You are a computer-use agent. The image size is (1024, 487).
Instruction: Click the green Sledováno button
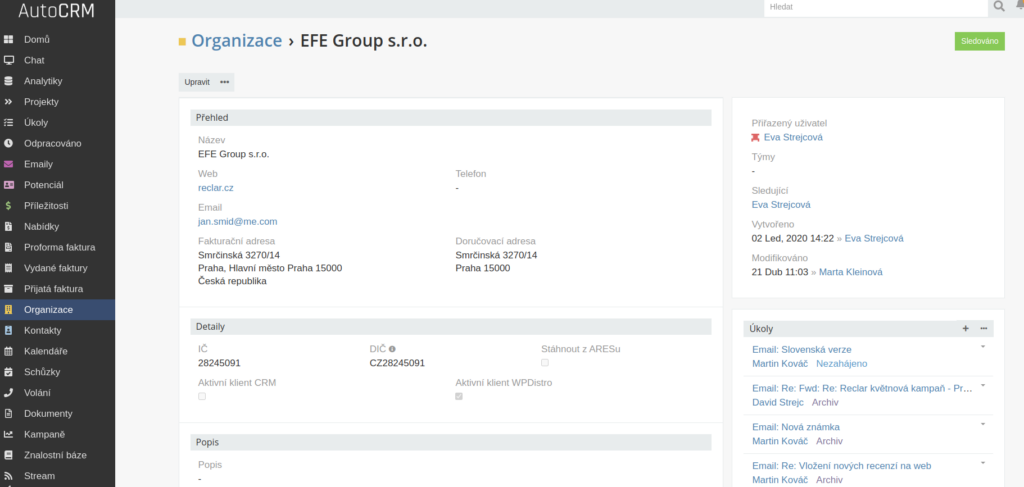(x=980, y=41)
